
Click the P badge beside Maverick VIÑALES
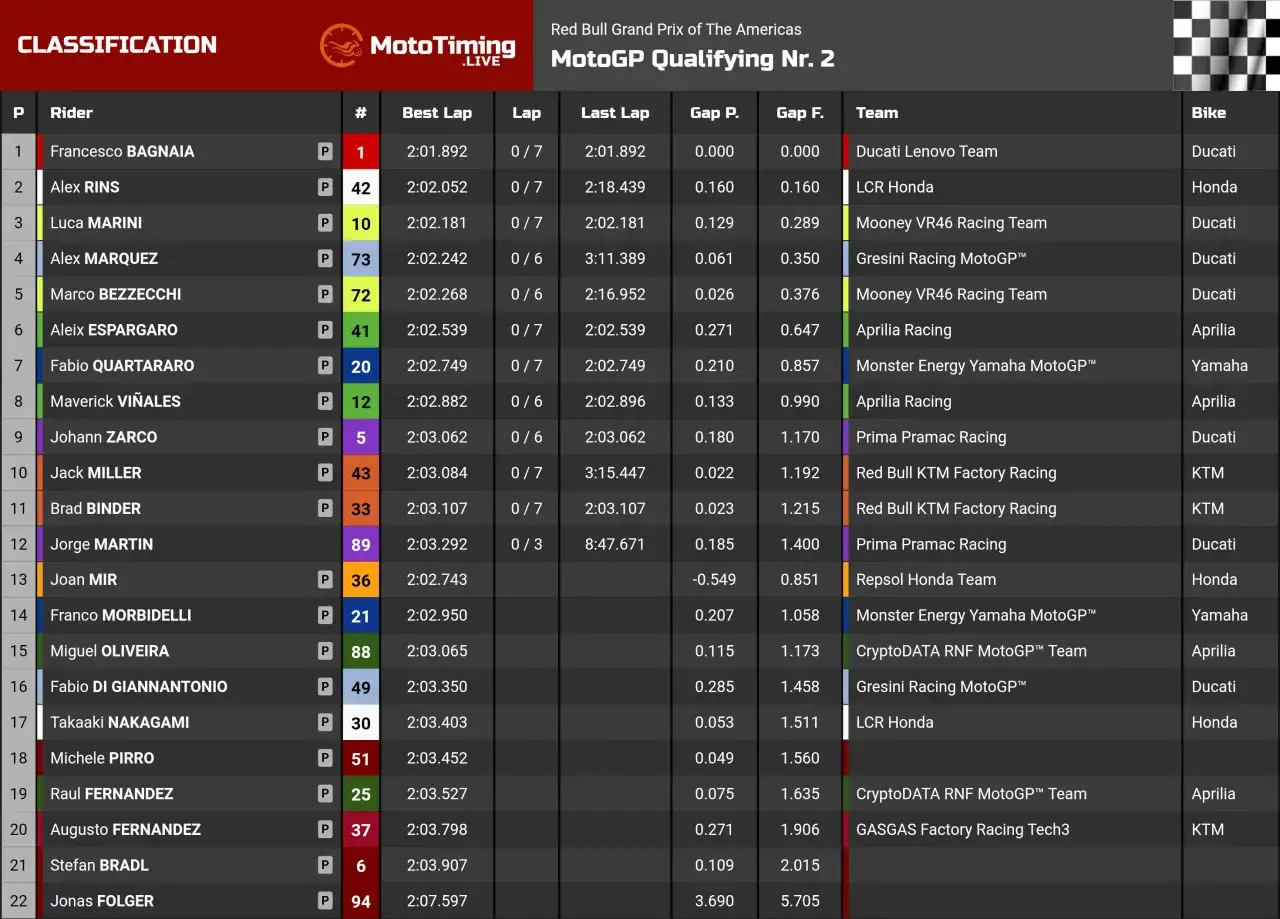325,401
